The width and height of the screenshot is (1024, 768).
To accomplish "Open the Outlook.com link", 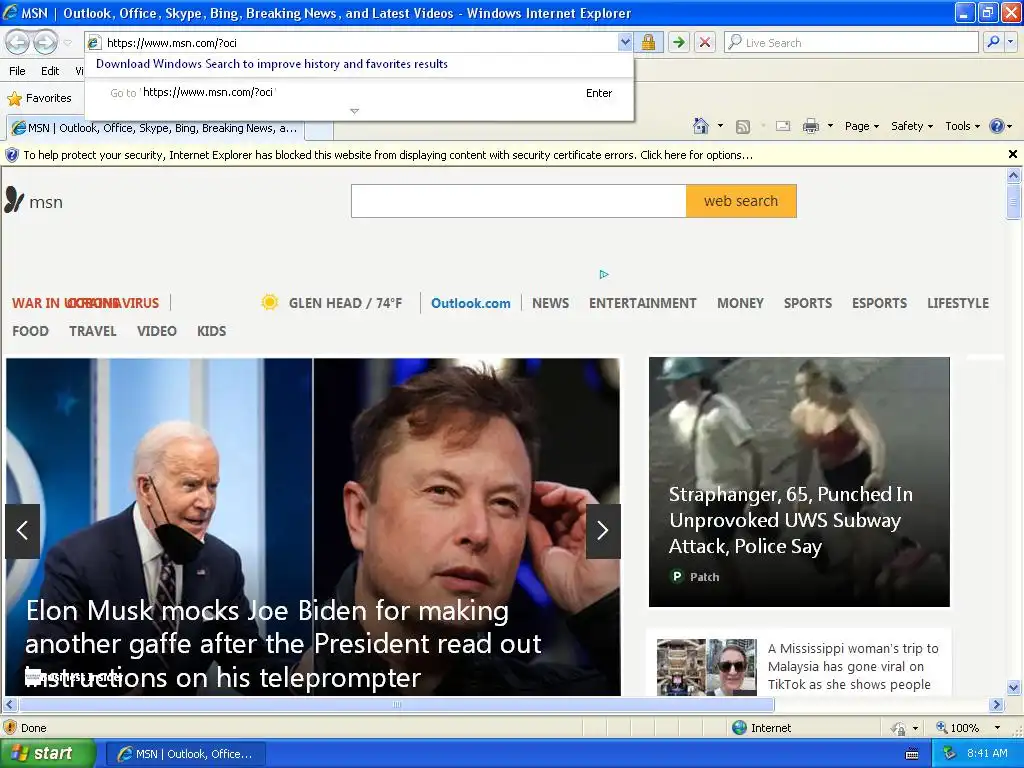I will [x=470, y=303].
